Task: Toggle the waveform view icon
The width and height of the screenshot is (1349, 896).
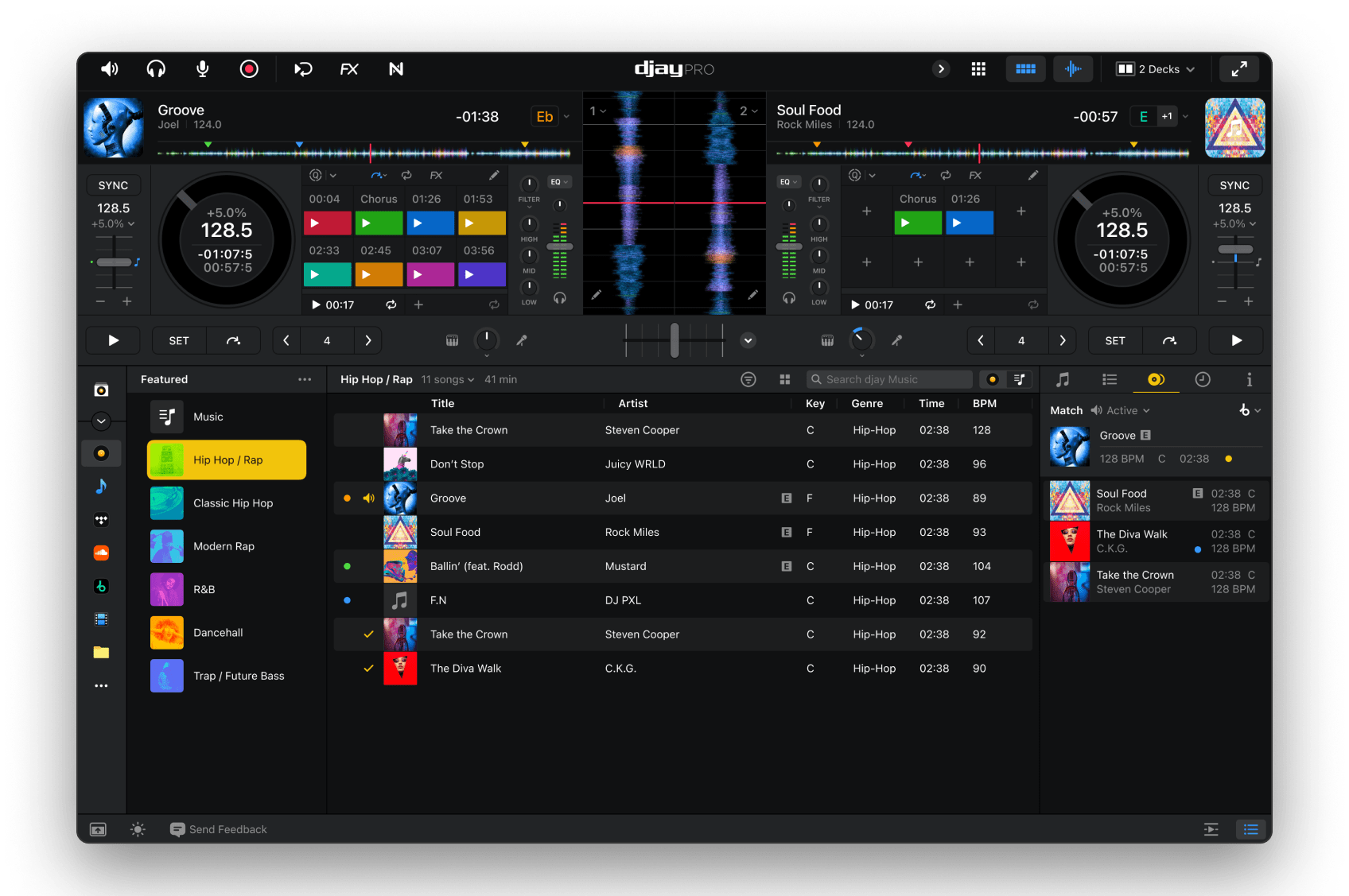Action: pyautogui.click(x=1073, y=69)
